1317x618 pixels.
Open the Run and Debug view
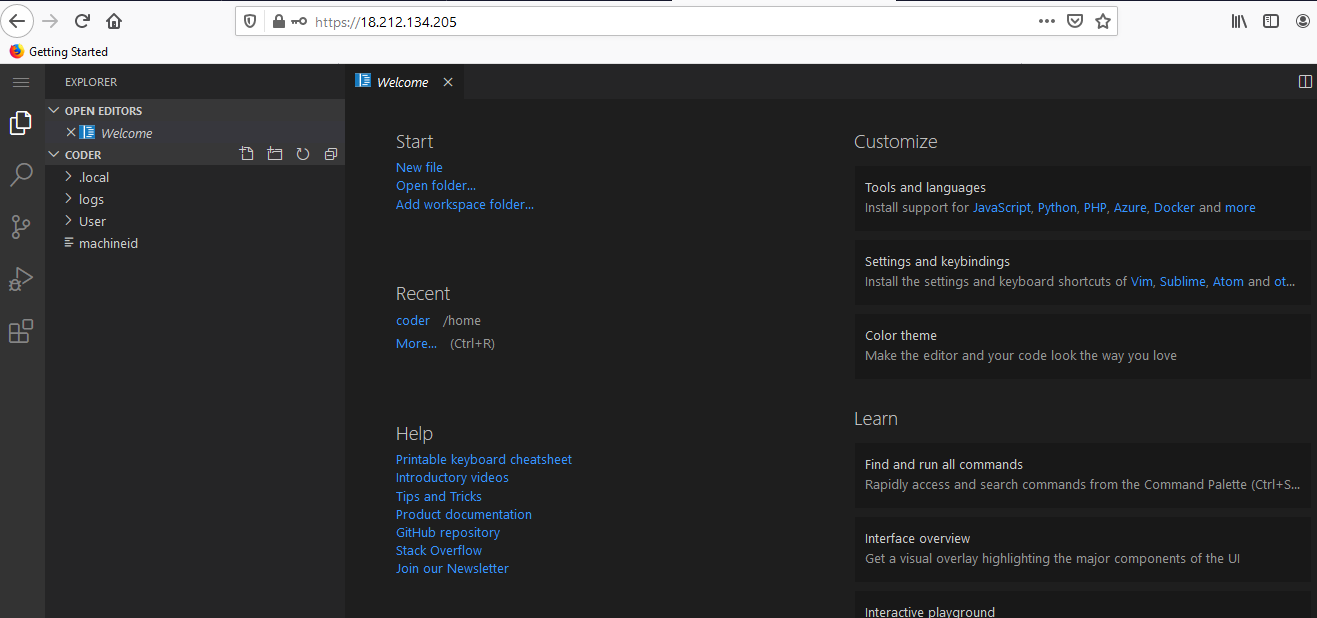(21, 279)
